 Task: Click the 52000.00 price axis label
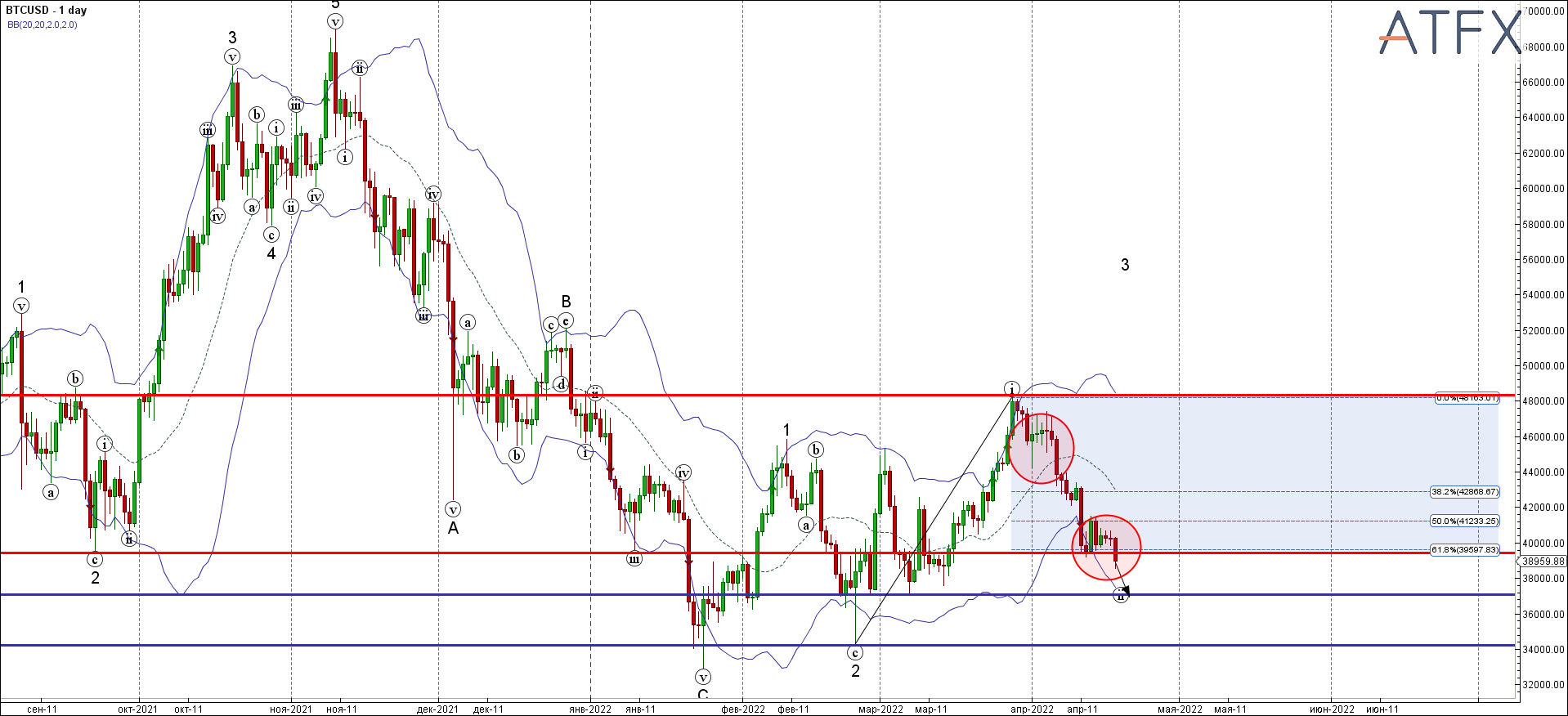[x=1544, y=331]
